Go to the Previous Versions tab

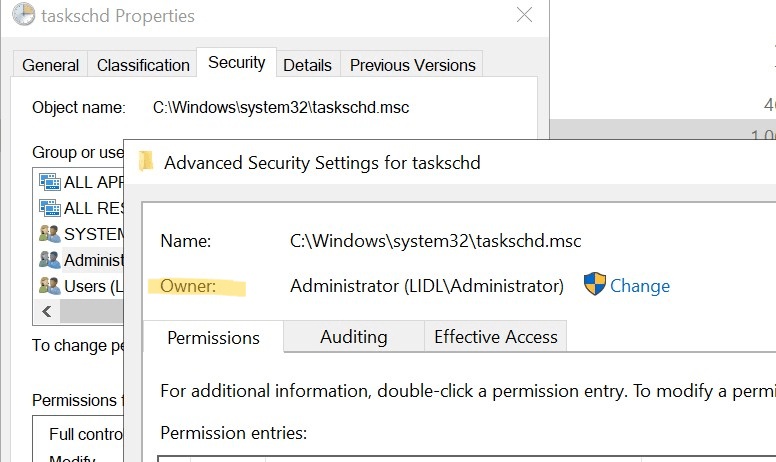(412, 65)
